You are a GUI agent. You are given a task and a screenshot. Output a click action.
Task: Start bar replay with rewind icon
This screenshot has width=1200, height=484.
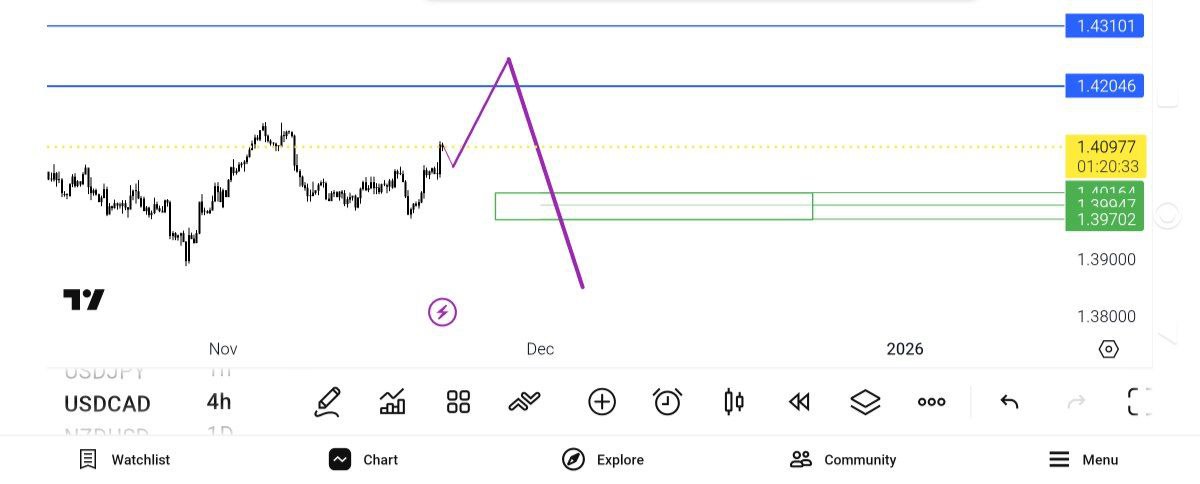(798, 402)
